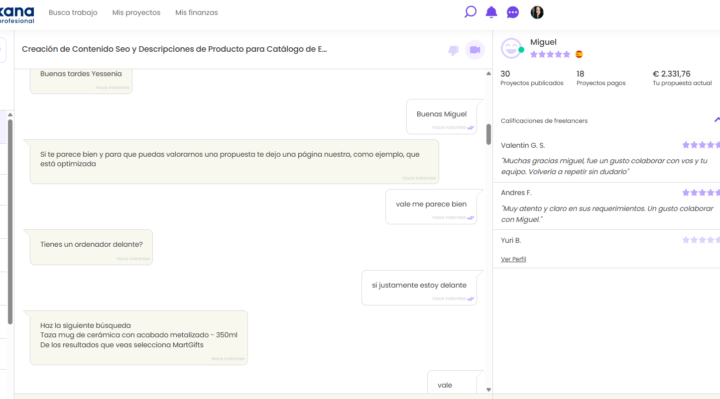Click Andres F. reviewer name
This screenshot has width=720, height=399.
tap(516, 192)
